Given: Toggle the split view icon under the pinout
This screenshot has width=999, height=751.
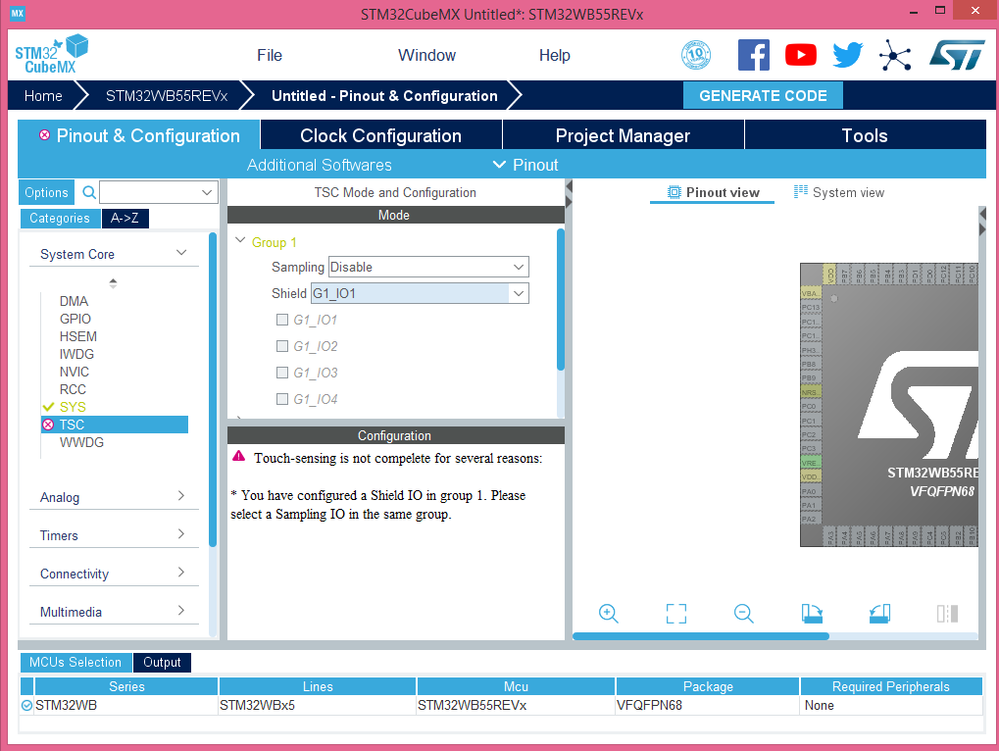Looking at the screenshot, I should [947, 613].
